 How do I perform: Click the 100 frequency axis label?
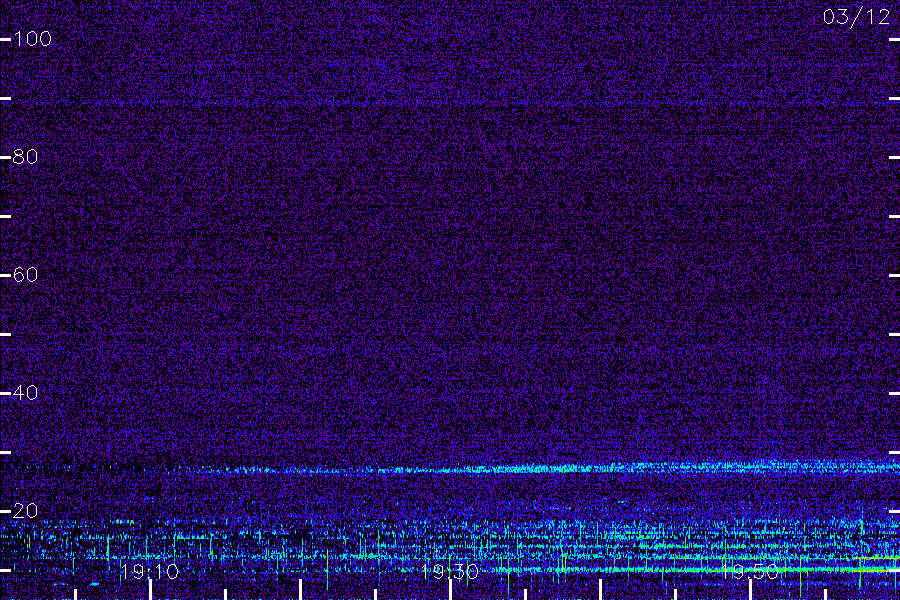(33, 39)
